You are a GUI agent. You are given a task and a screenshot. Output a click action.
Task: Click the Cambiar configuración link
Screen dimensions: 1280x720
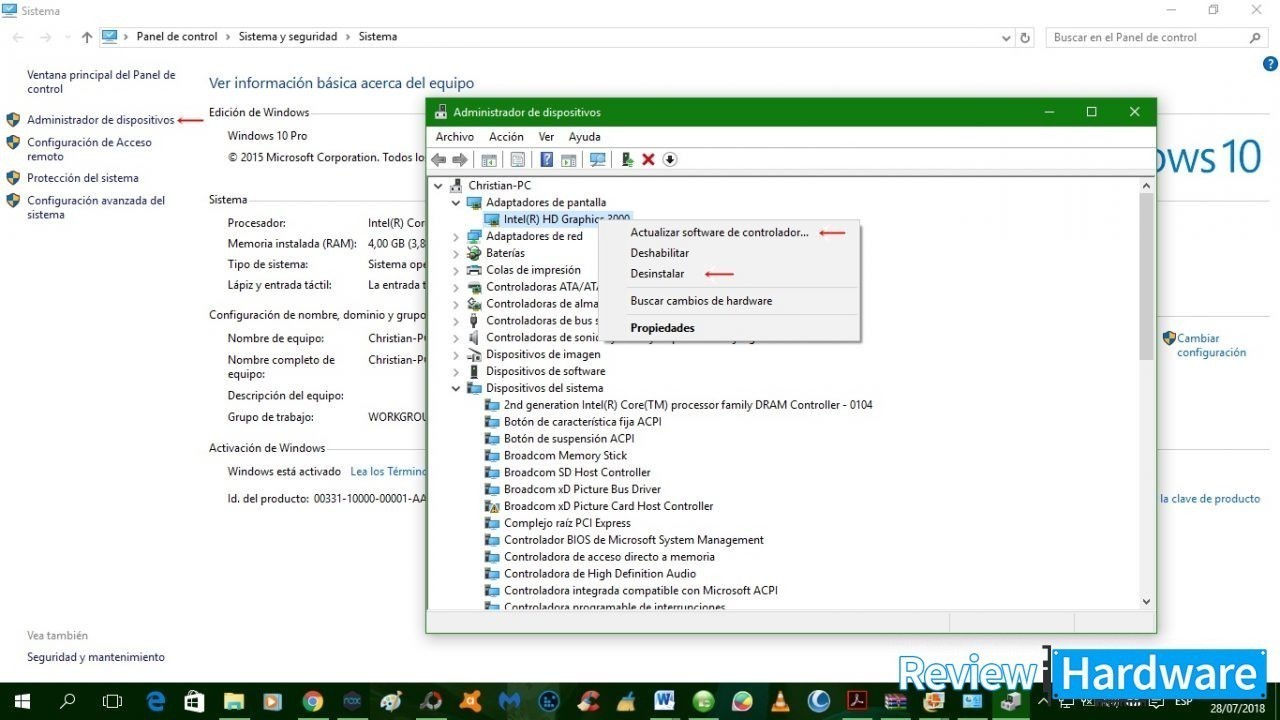coord(1211,345)
